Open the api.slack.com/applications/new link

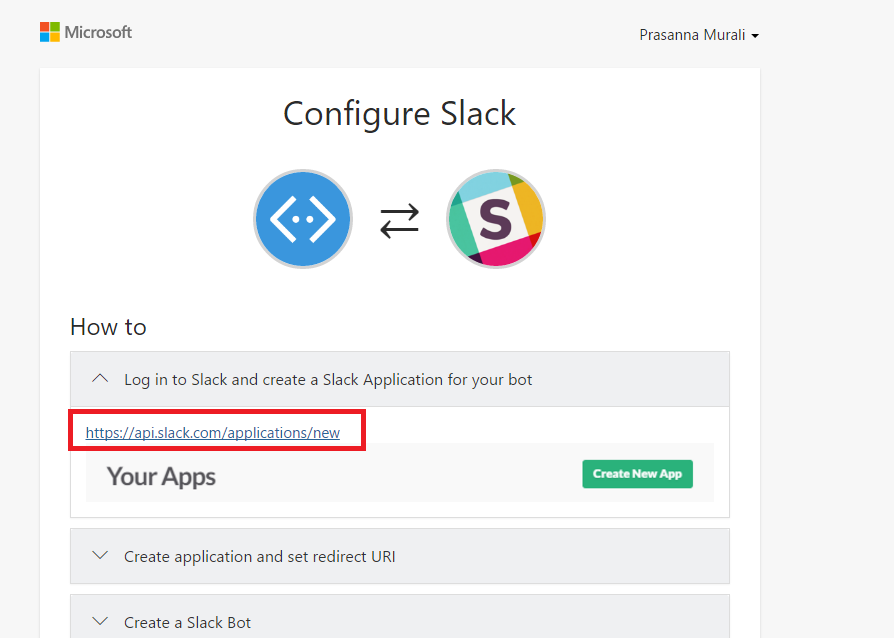coord(213,433)
